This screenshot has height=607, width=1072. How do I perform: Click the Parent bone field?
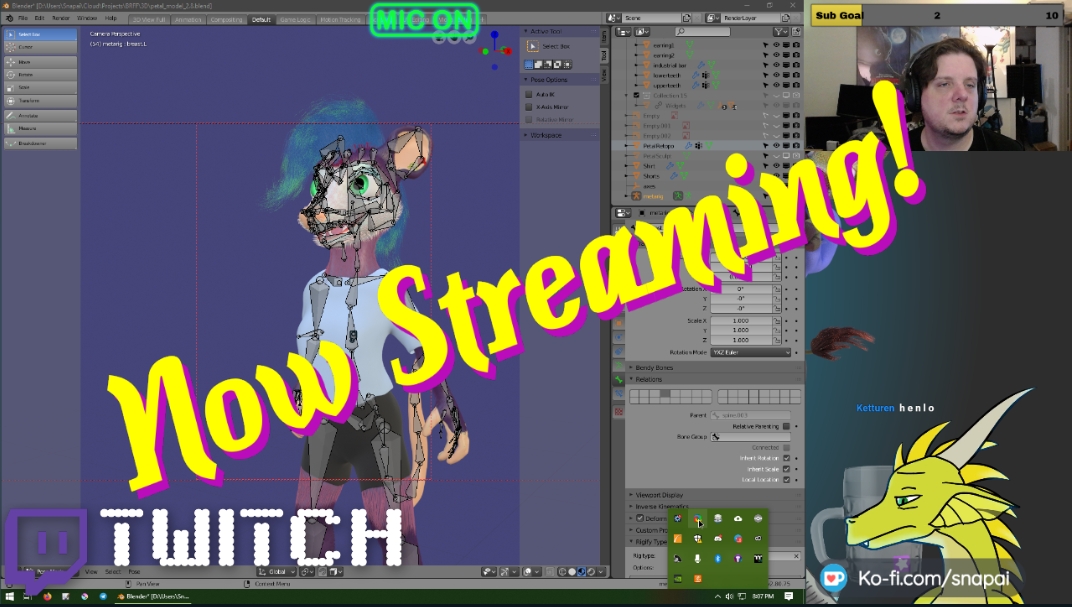pyautogui.click(x=750, y=415)
